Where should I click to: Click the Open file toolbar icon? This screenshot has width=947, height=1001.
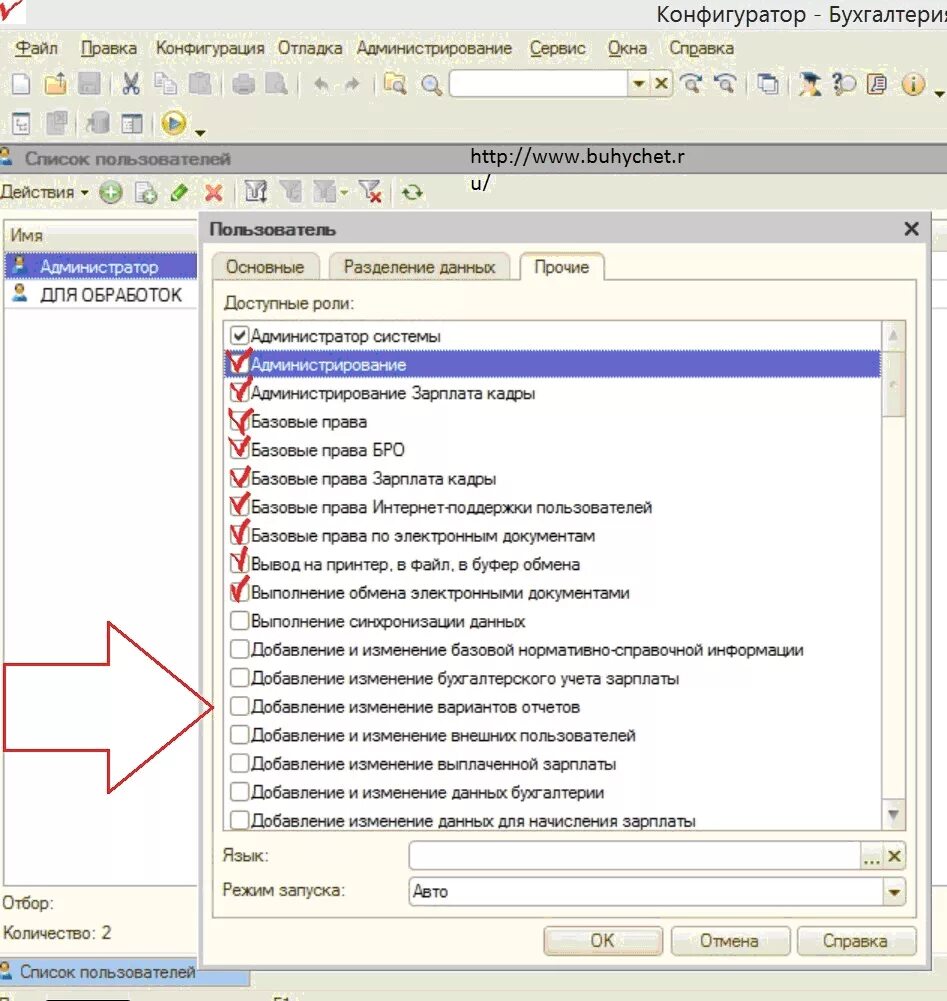56,84
